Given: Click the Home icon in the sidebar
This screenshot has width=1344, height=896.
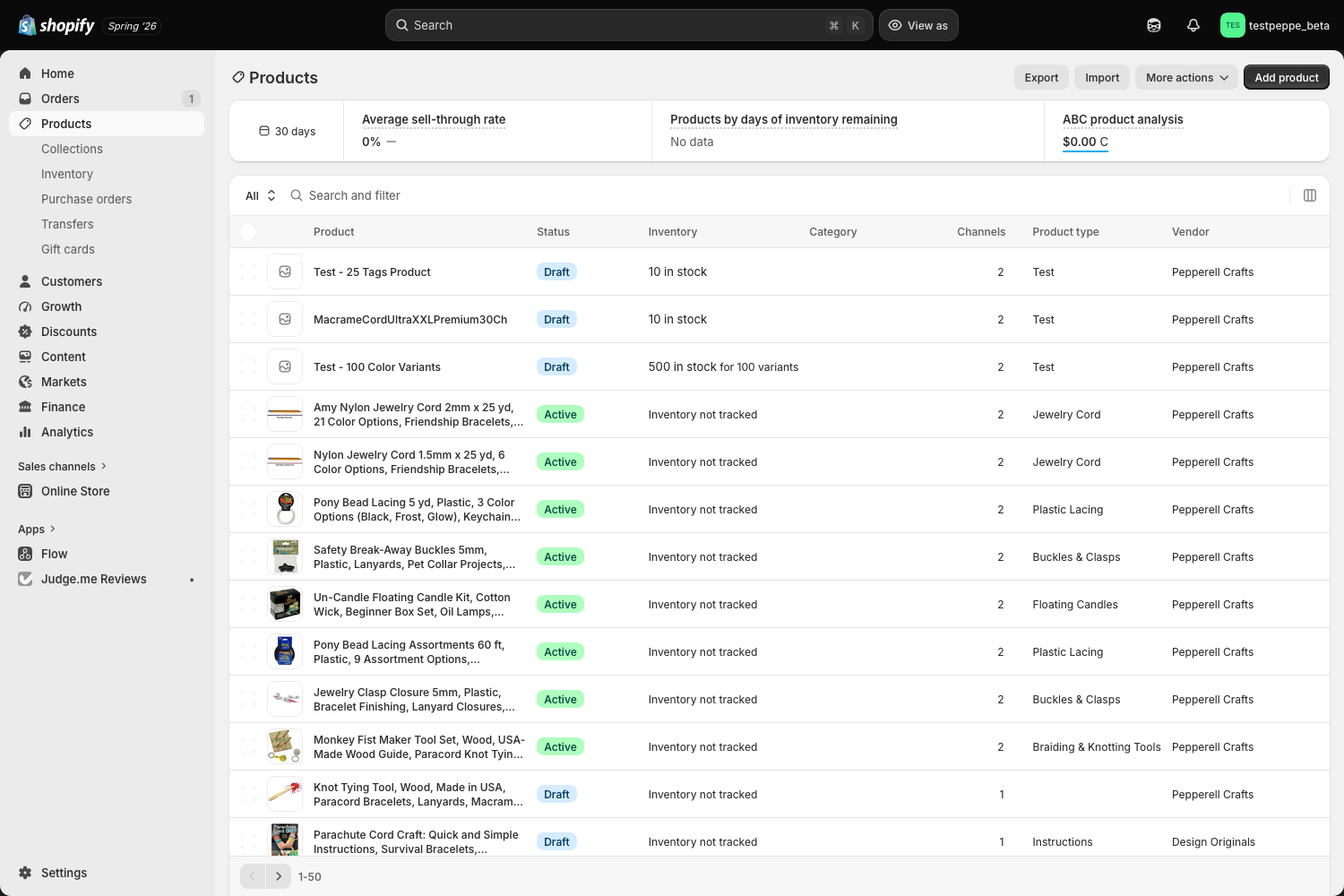Looking at the screenshot, I should pos(25,73).
